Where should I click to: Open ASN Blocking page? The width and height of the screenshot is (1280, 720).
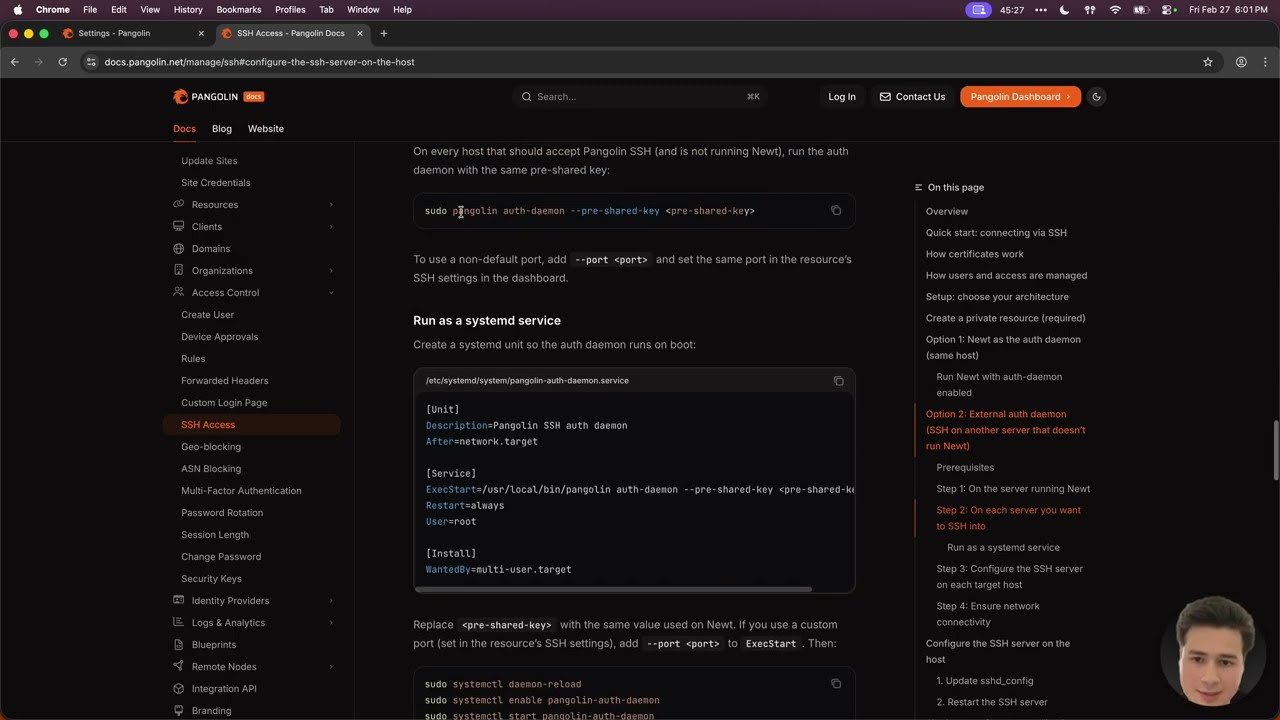(211, 469)
